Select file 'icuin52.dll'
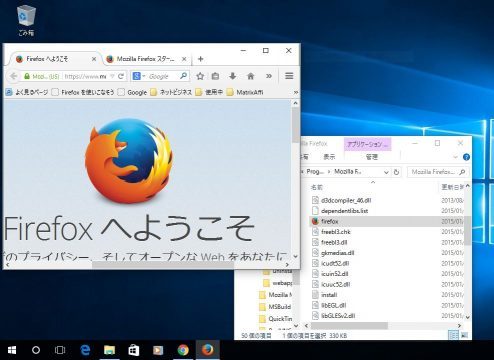Image resolution: width=494 pixels, height=360 pixels. pos(334,274)
